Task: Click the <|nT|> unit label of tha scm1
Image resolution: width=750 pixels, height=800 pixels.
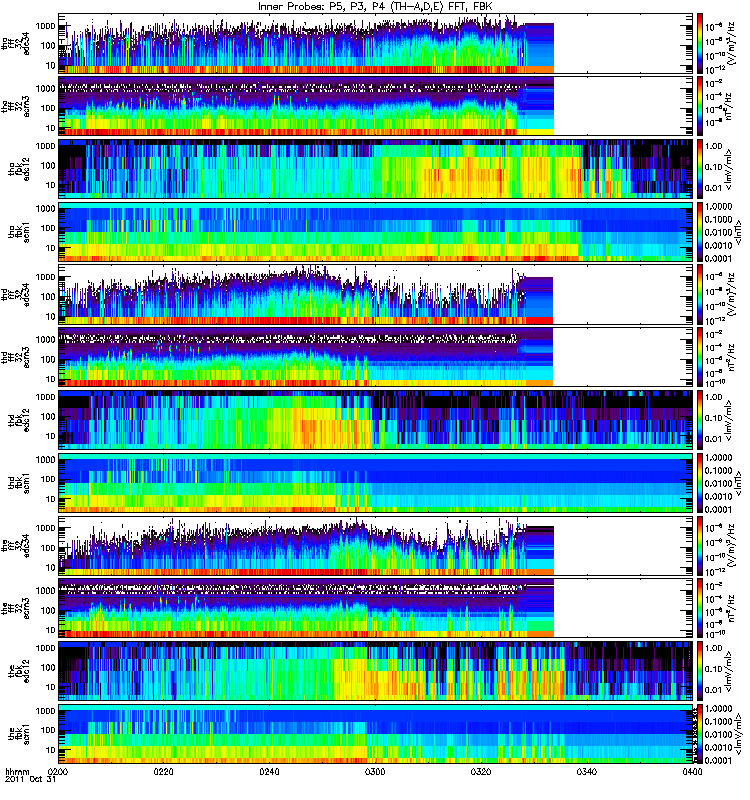Action: pyautogui.click(x=738, y=231)
